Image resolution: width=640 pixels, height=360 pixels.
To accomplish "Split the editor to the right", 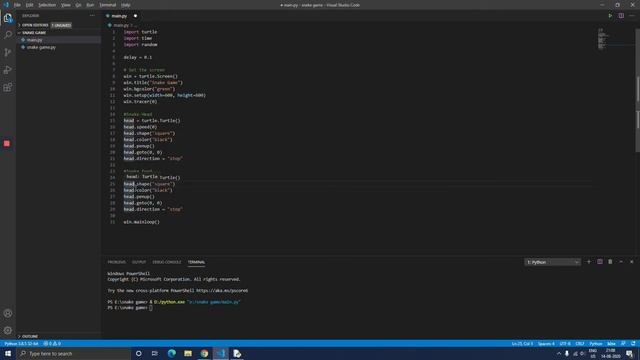I will click(x=621, y=16).
